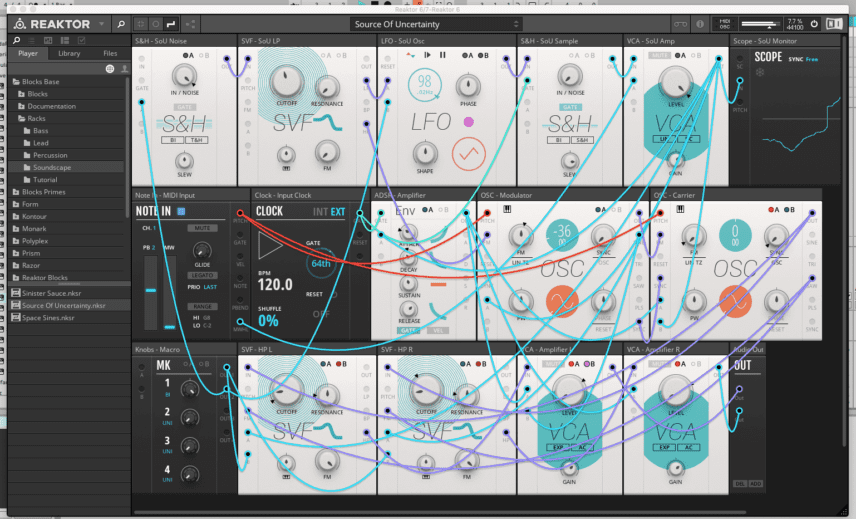
Task: Open the Tutorial folder
Action: [x=66, y=180]
